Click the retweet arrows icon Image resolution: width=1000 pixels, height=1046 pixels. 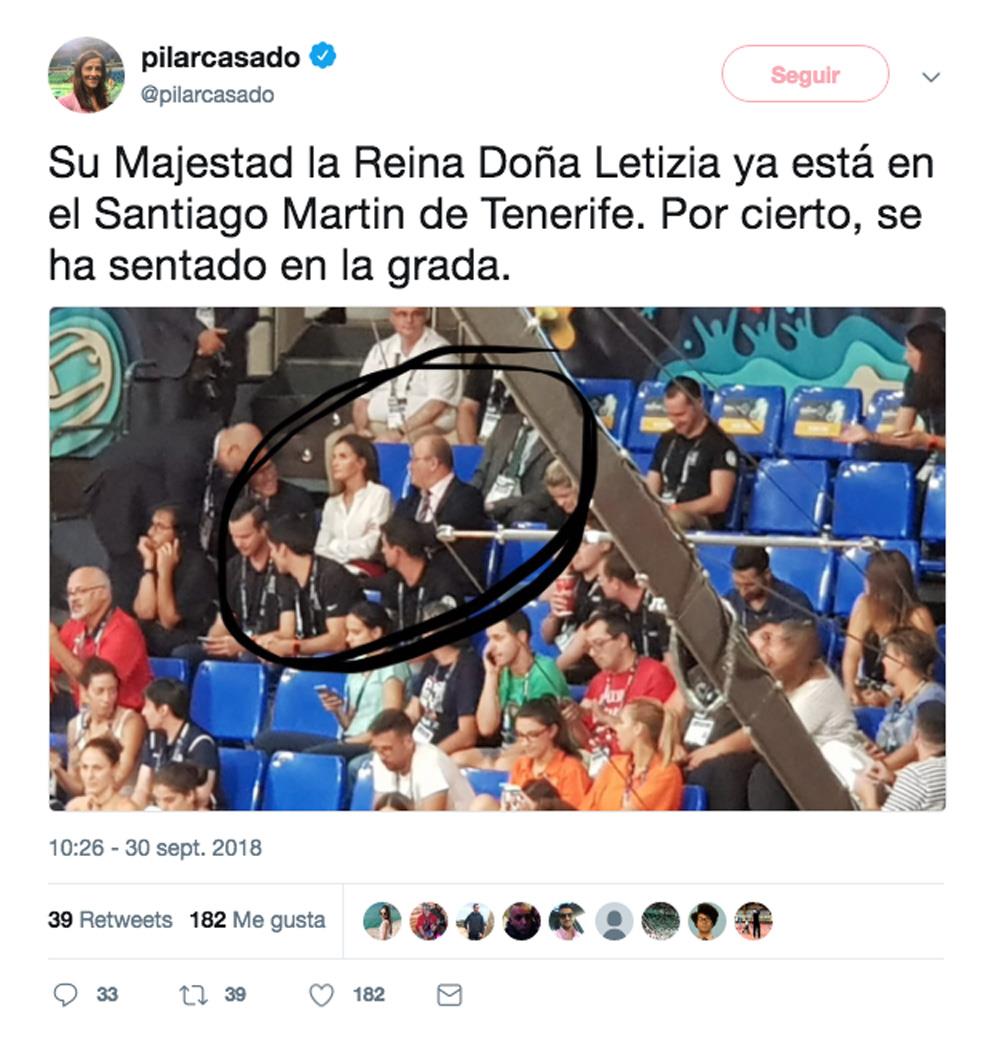(x=193, y=995)
